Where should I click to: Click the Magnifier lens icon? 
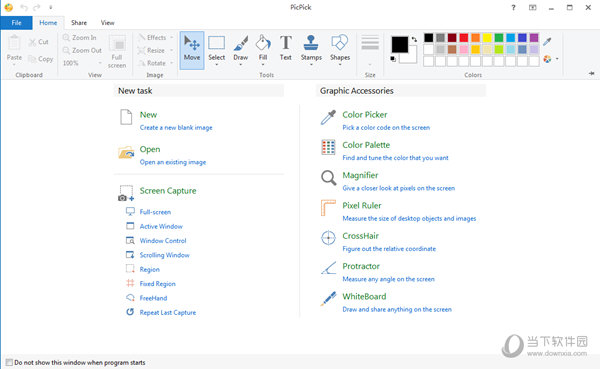point(328,178)
